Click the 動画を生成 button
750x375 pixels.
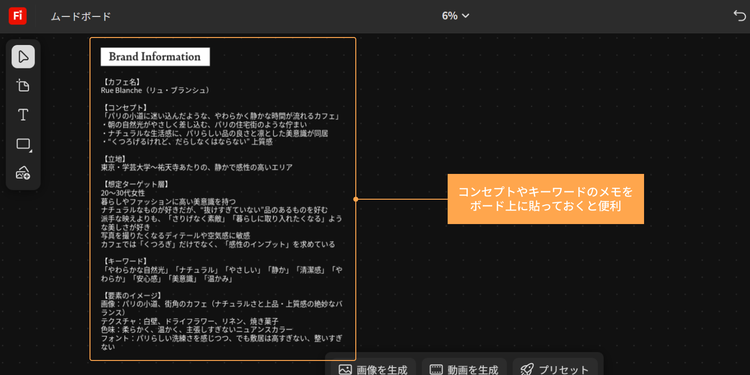pyautogui.click(x=464, y=369)
